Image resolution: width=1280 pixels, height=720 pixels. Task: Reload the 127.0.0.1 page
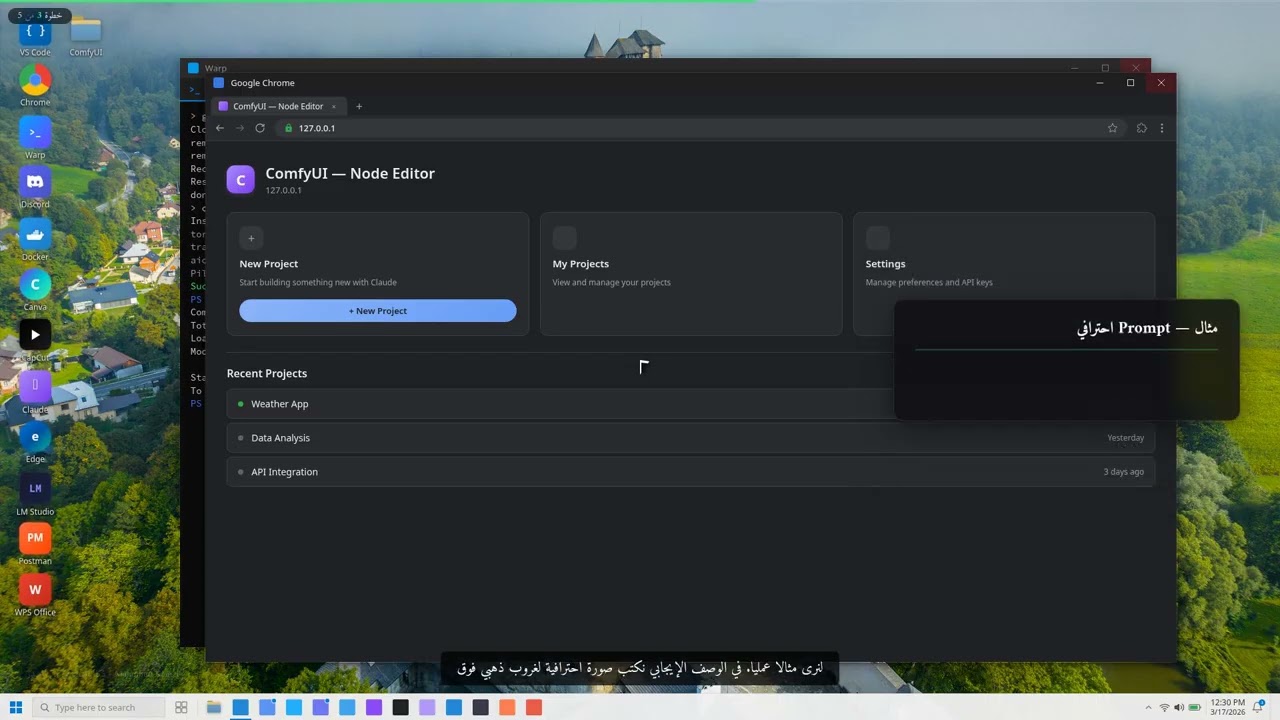(260, 128)
